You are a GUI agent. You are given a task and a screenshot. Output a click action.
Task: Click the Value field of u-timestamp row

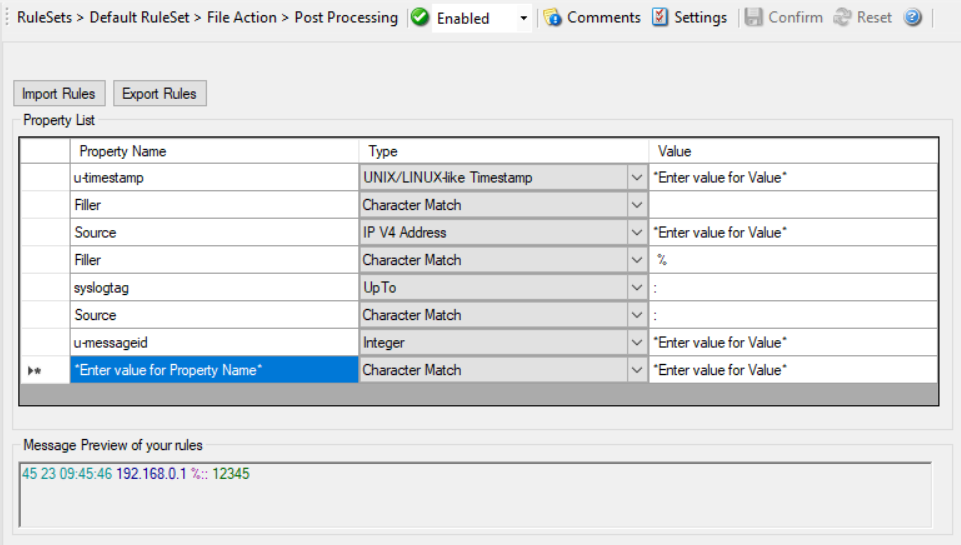pos(792,178)
